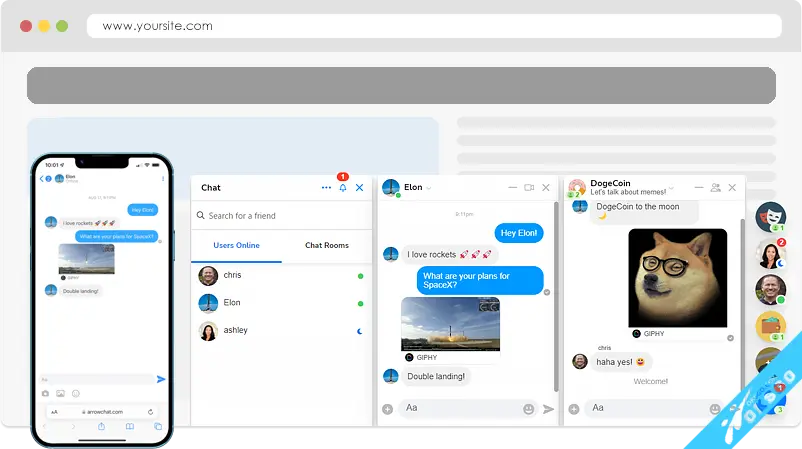Click send arrow in Elon chat window

(x=548, y=409)
